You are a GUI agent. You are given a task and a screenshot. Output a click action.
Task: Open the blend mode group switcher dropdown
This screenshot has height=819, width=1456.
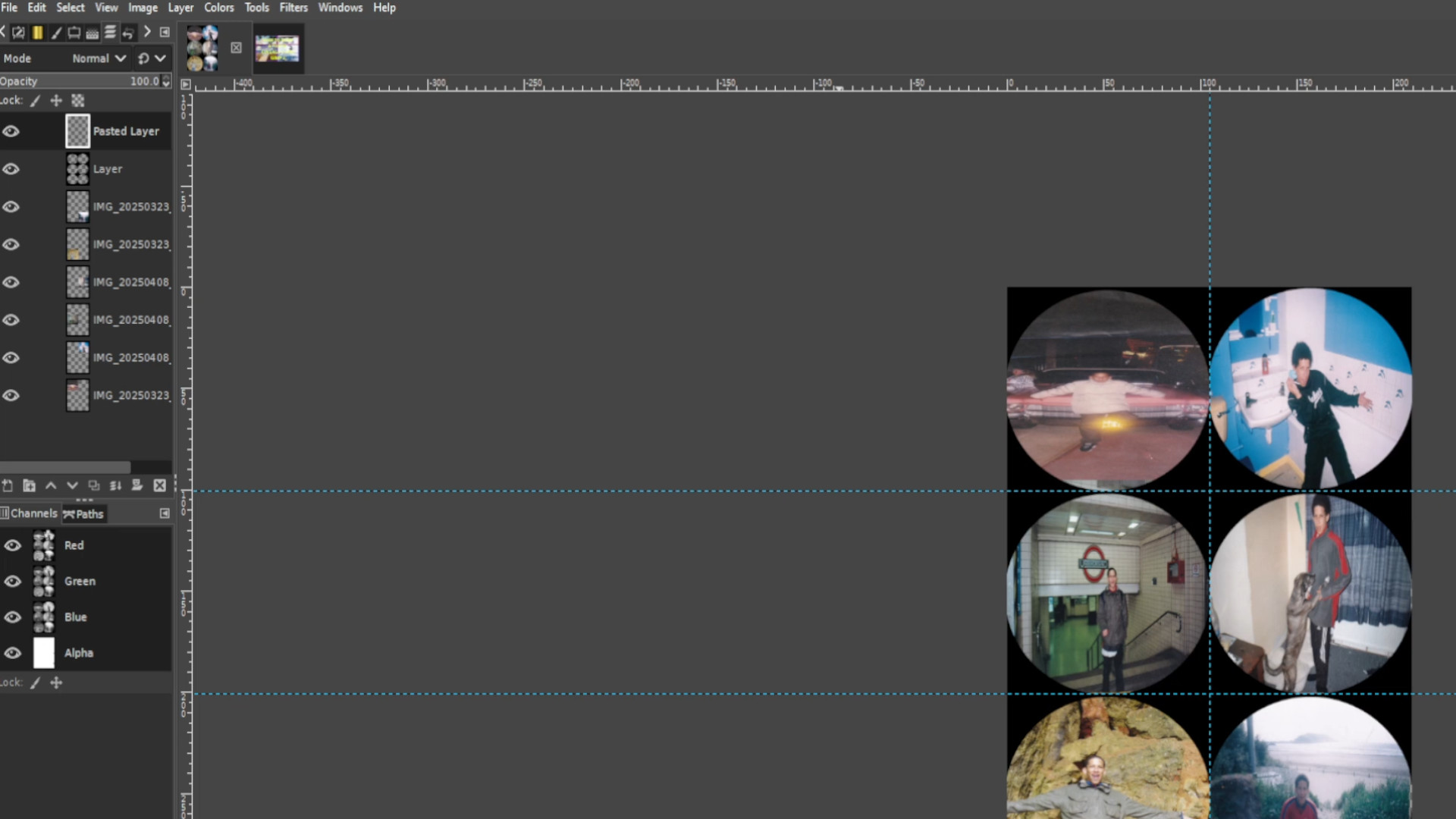[151, 58]
